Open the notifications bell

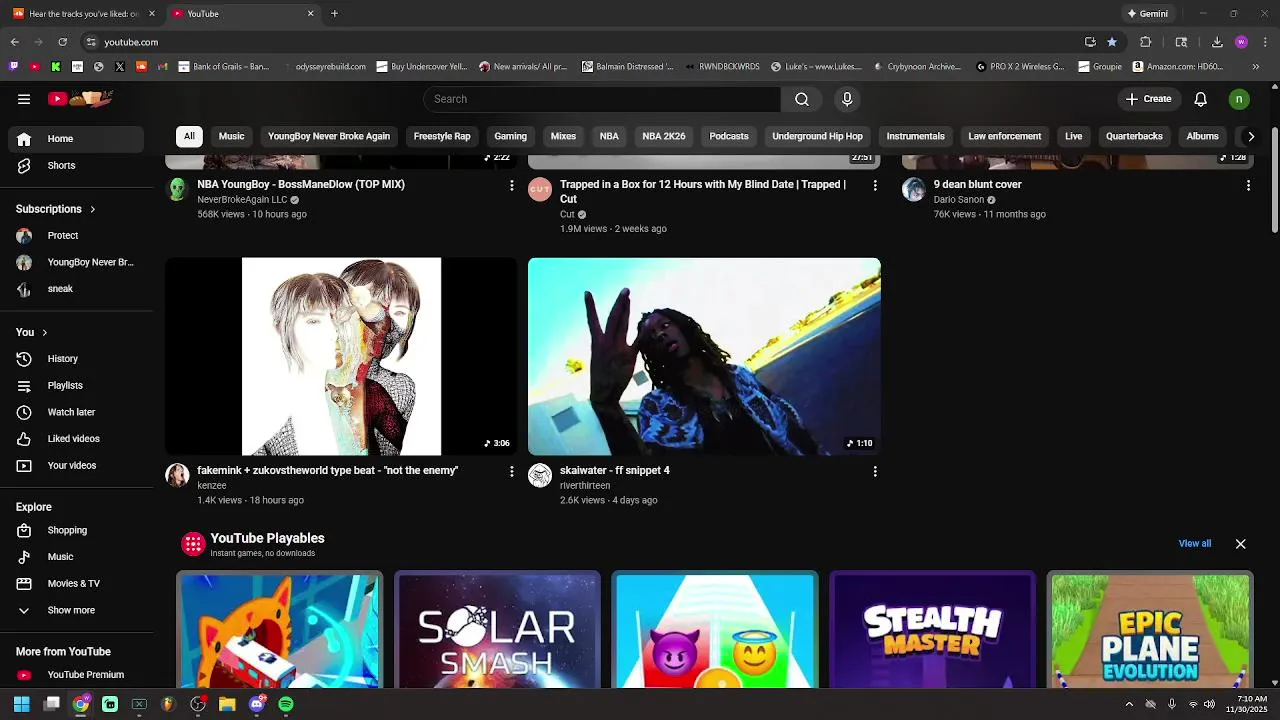pyautogui.click(x=1201, y=99)
